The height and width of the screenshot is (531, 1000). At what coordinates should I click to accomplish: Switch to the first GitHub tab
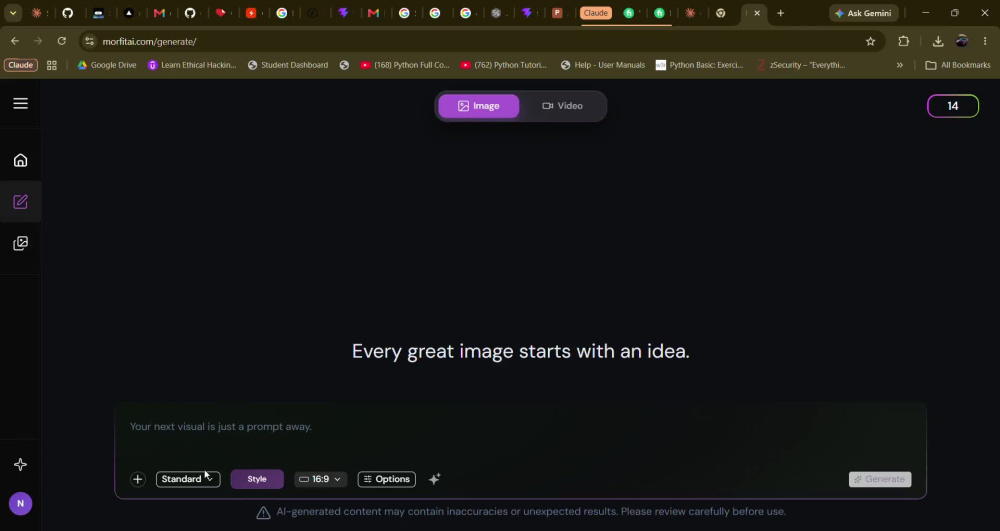pyautogui.click(x=68, y=13)
